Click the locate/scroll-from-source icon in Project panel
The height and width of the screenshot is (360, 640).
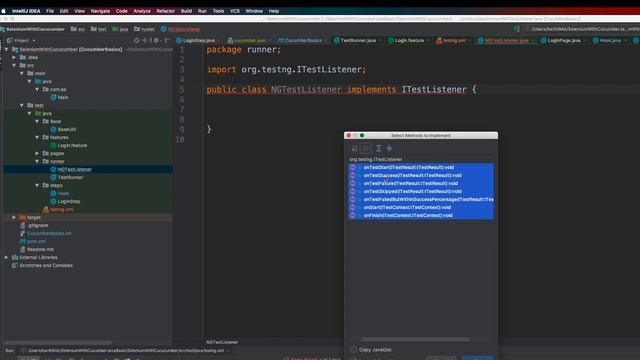pos(137,40)
